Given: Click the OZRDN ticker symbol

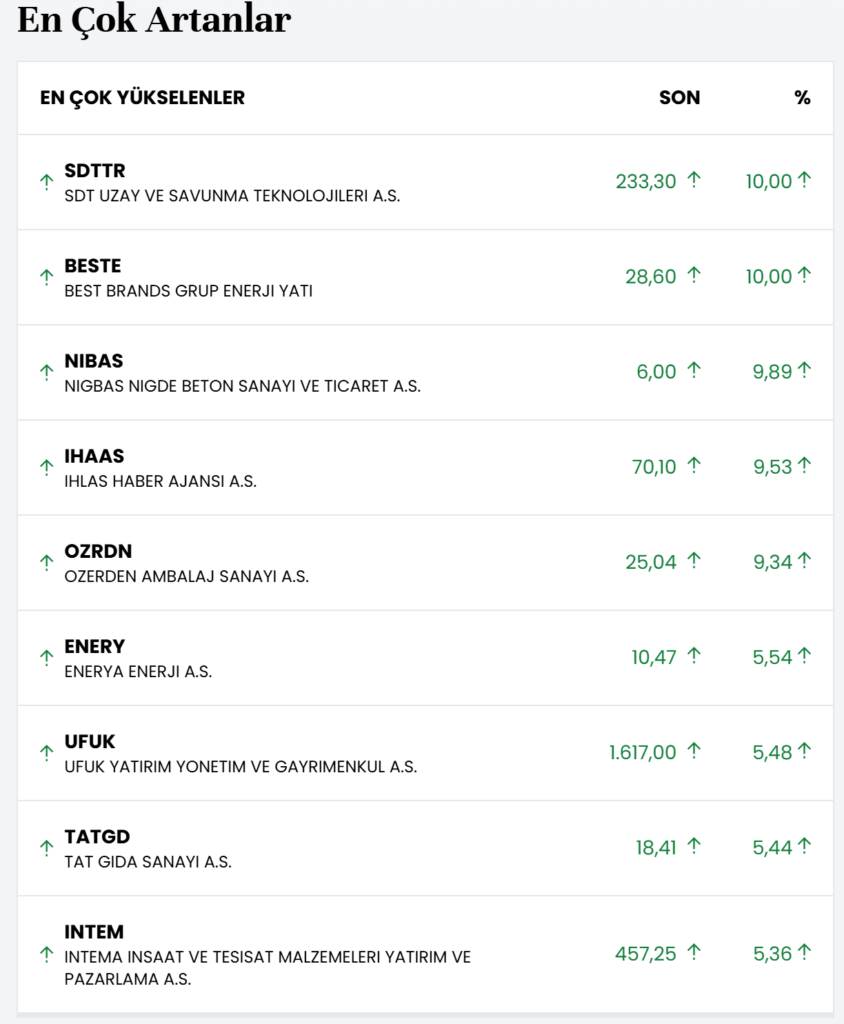Looking at the screenshot, I should [98, 551].
